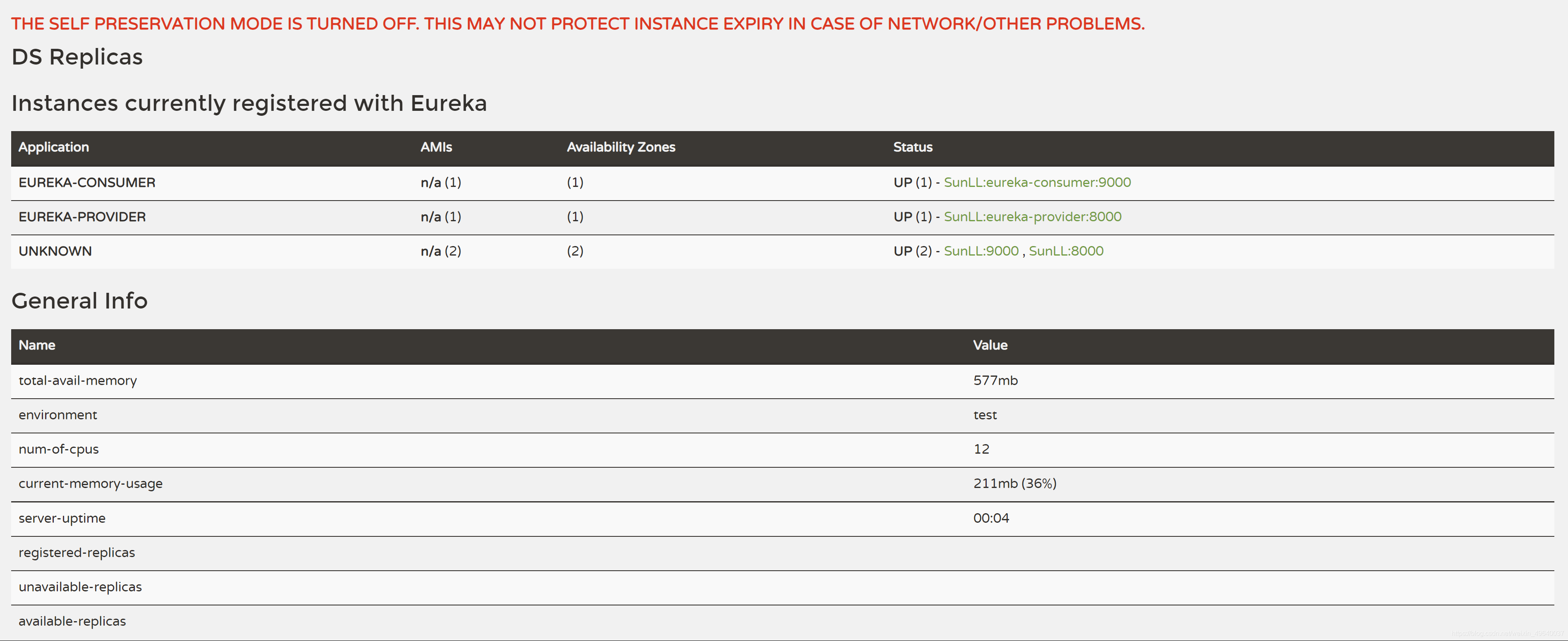Click the self preservation warning message
The width and height of the screenshot is (1568, 641).
(578, 24)
